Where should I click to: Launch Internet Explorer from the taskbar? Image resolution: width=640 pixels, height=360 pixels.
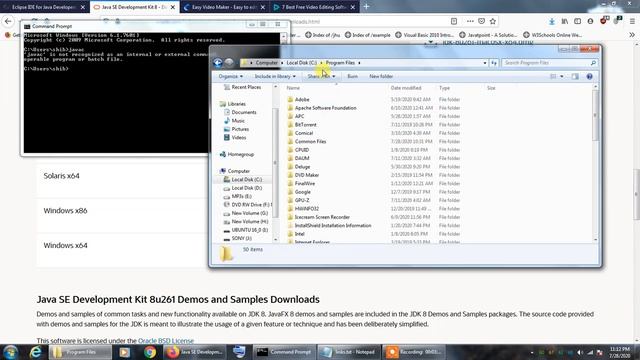36,352
